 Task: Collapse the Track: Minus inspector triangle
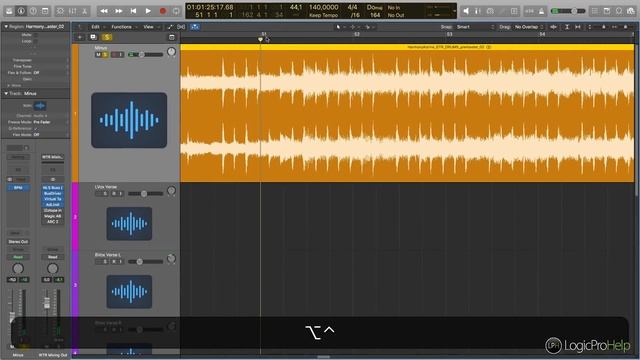pyautogui.click(x=6, y=93)
